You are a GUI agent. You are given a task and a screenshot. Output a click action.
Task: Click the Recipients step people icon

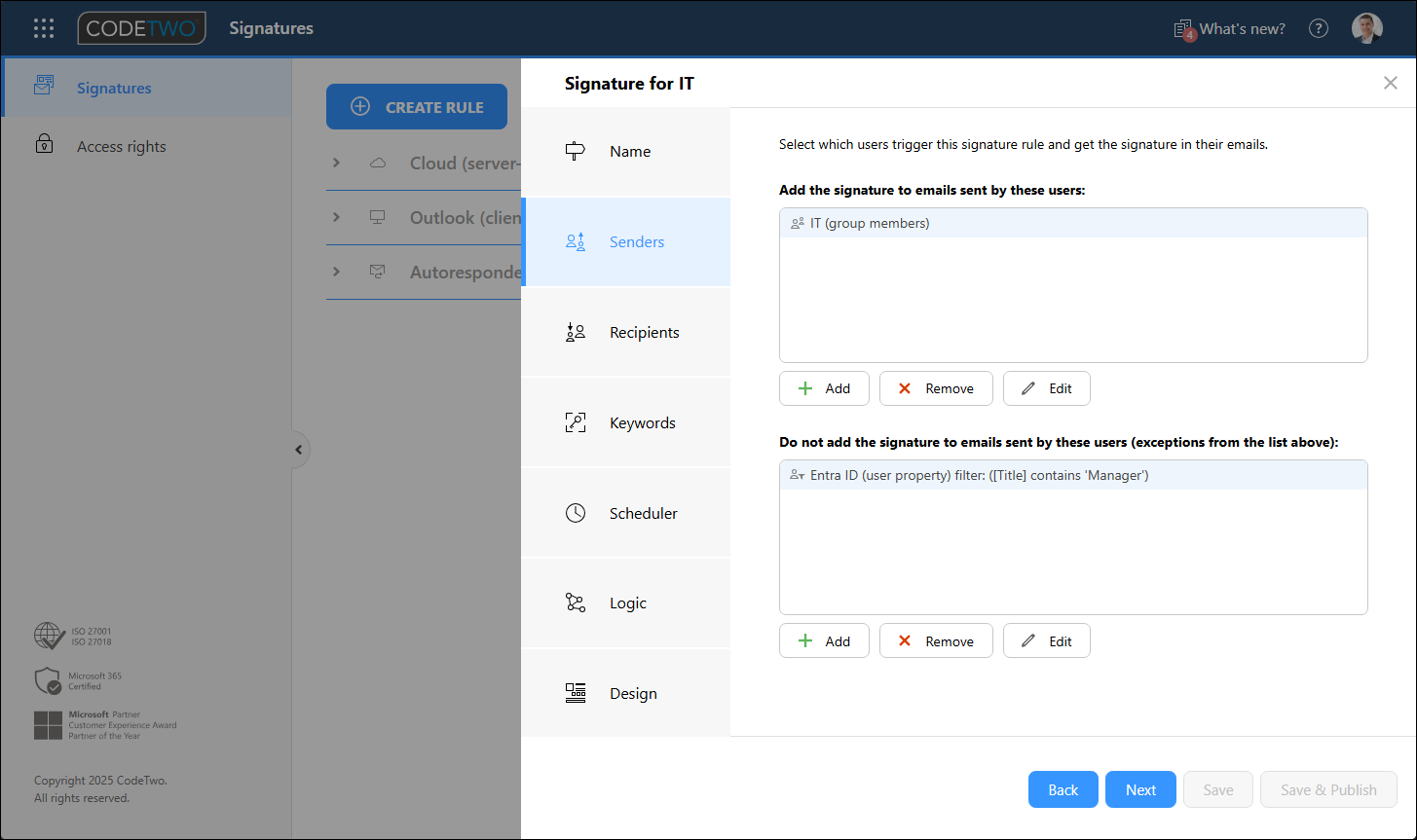coord(576,332)
